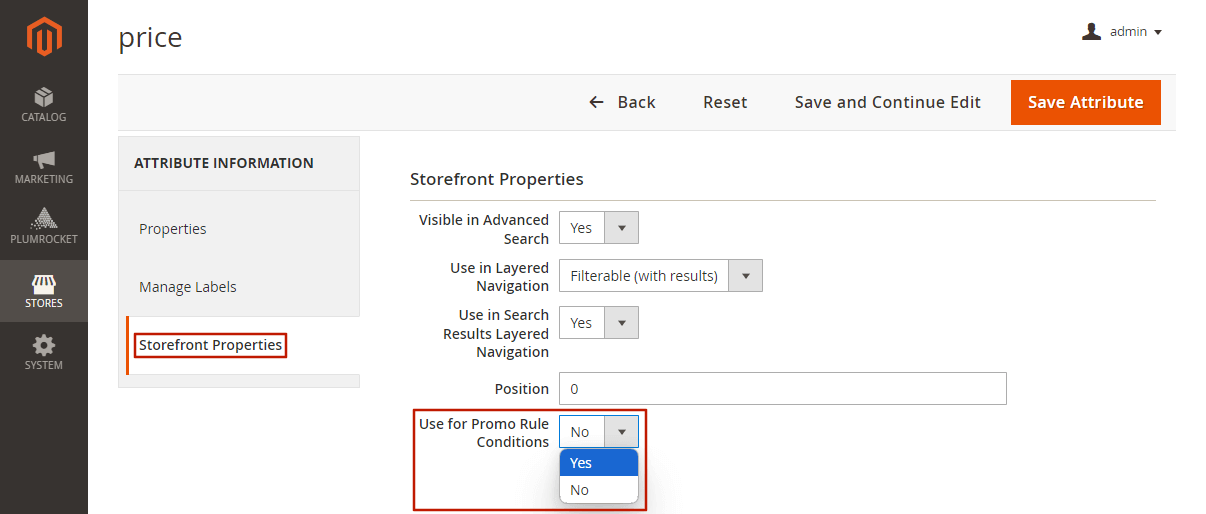Screen dimensions: 1206x514
Task: Expand the admin account dropdown arrow
Action: pyautogui.click(x=1158, y=33)
